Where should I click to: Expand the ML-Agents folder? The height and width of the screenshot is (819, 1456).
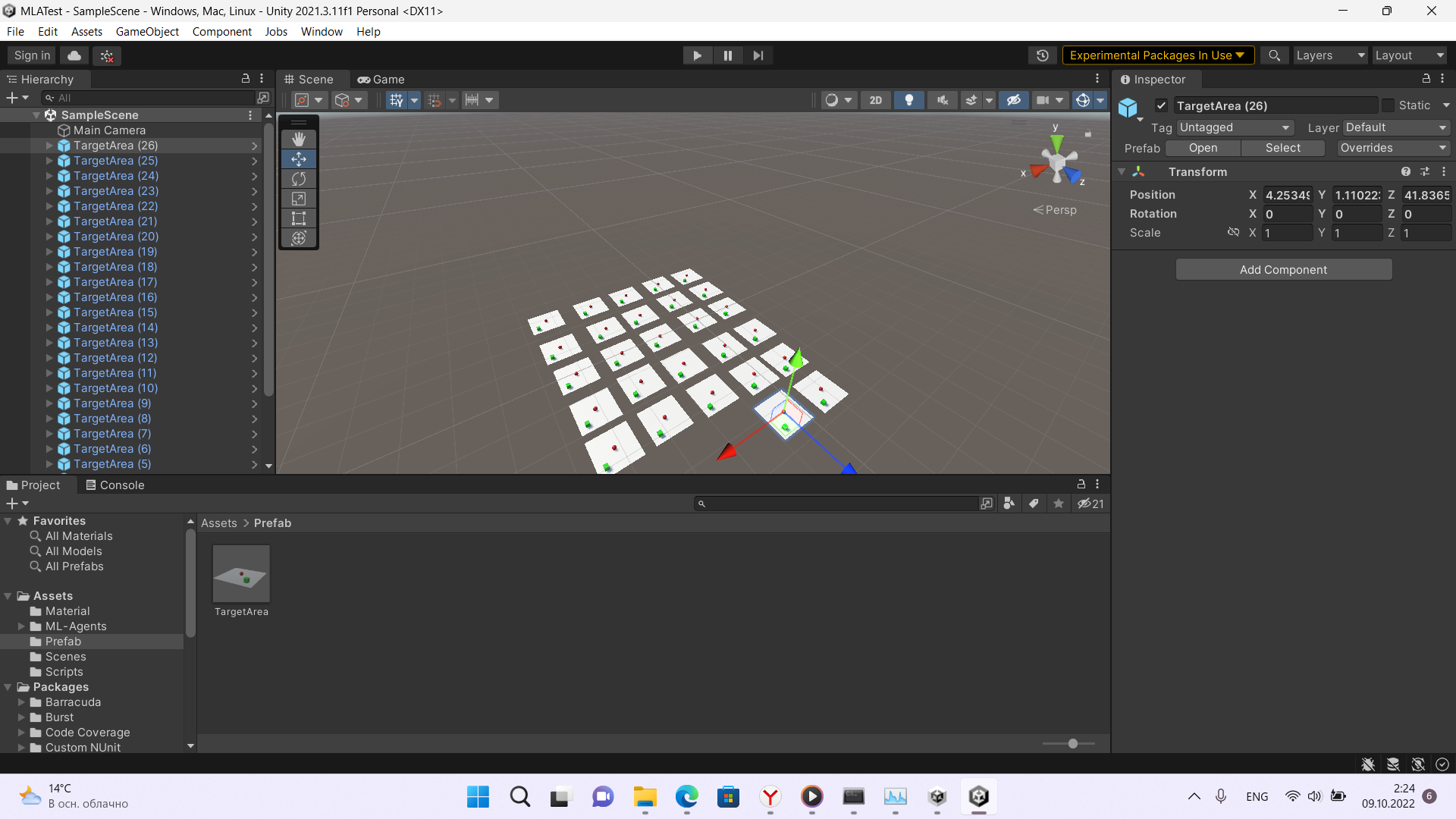click(21, 626)
